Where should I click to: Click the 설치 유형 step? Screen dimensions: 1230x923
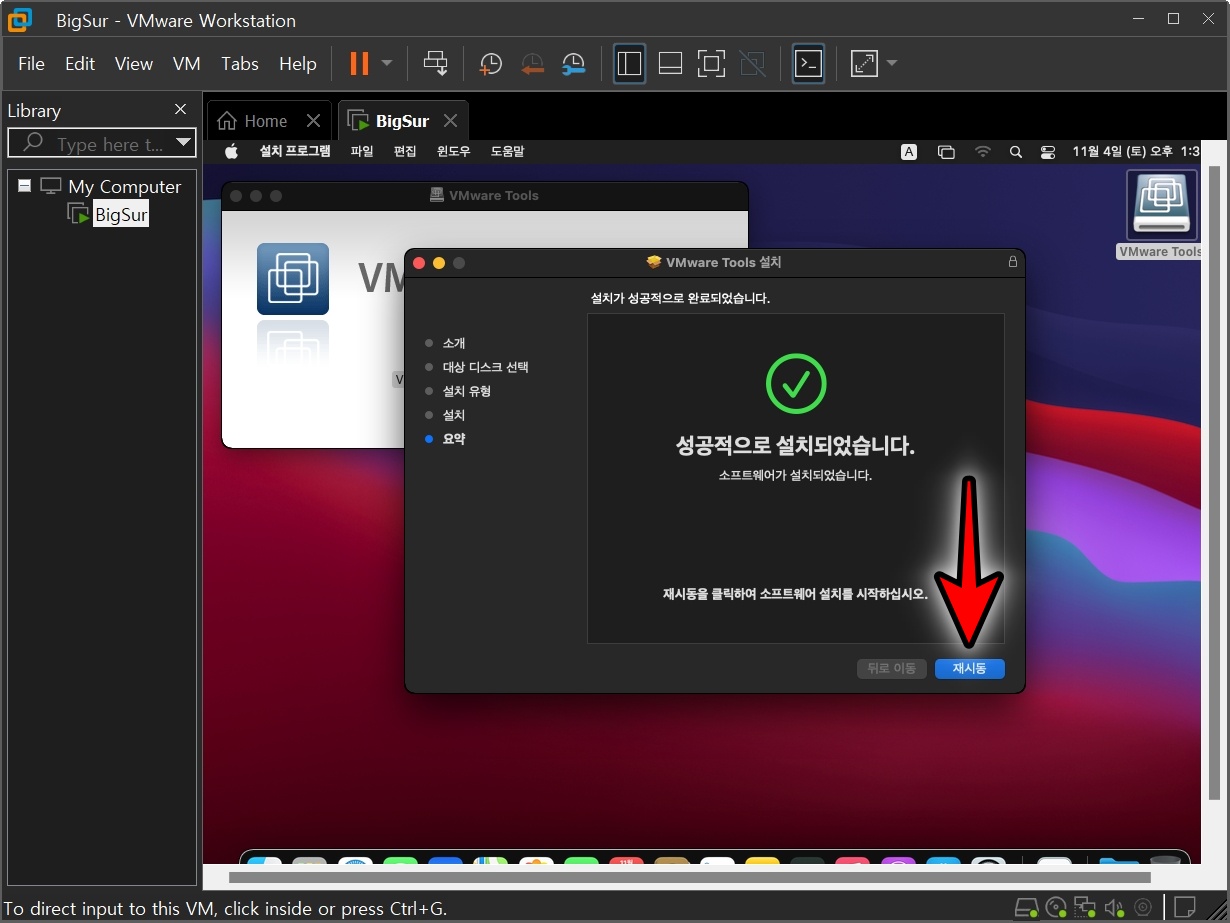[467, 391]
